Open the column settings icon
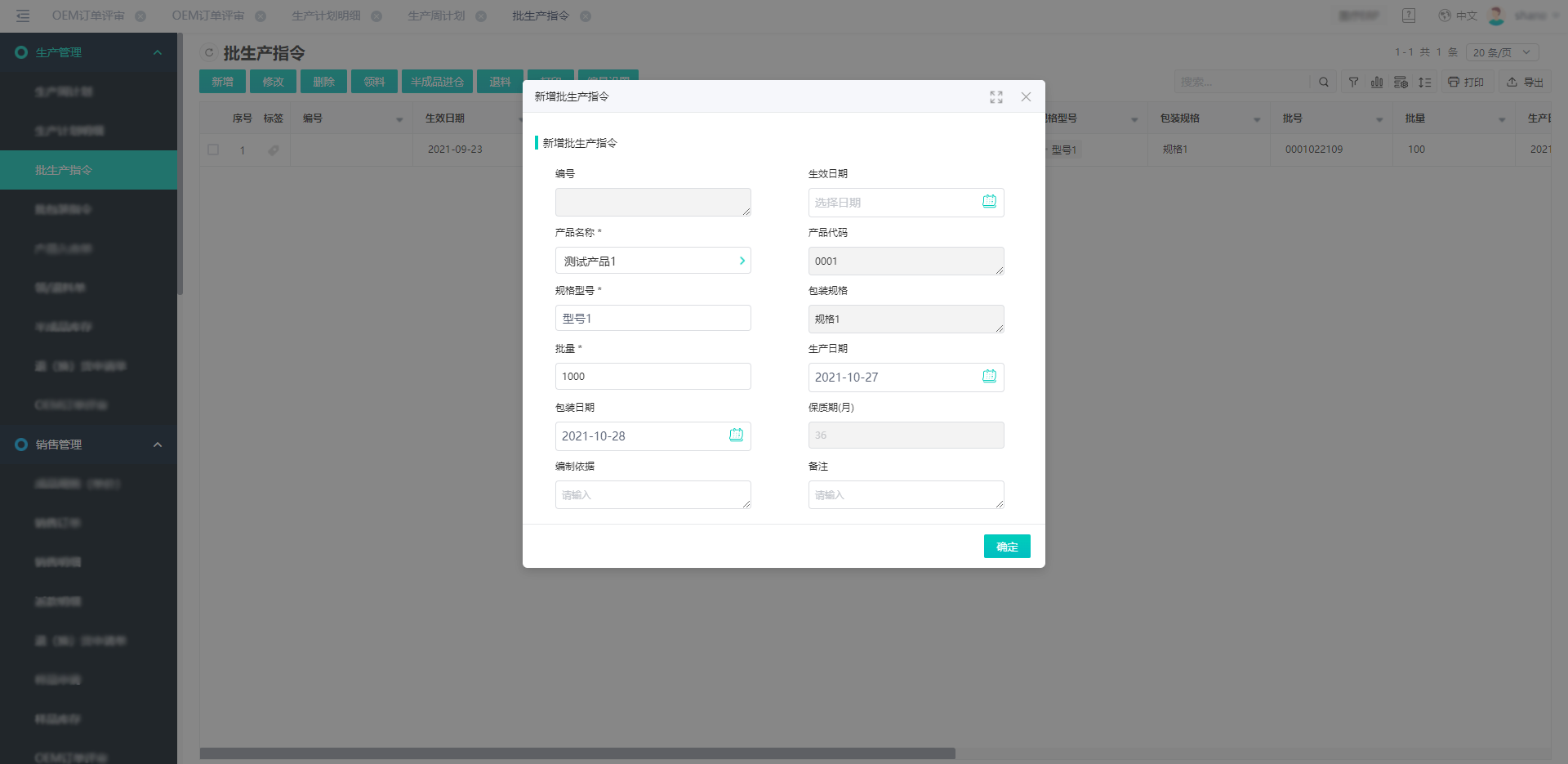The height and width of the screenshot is (764, 1568). click(1401, 82)
